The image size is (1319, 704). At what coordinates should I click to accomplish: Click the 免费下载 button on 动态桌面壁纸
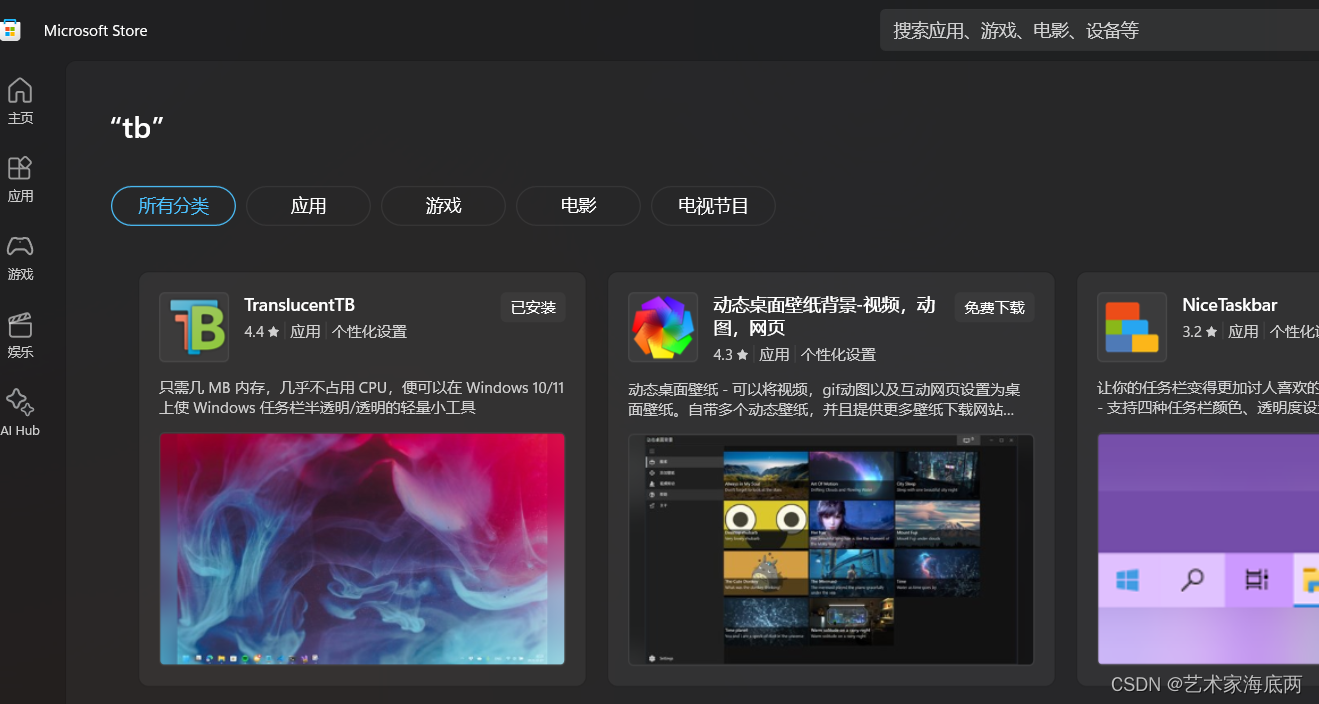pyautogui.click(x=994, y=308)
